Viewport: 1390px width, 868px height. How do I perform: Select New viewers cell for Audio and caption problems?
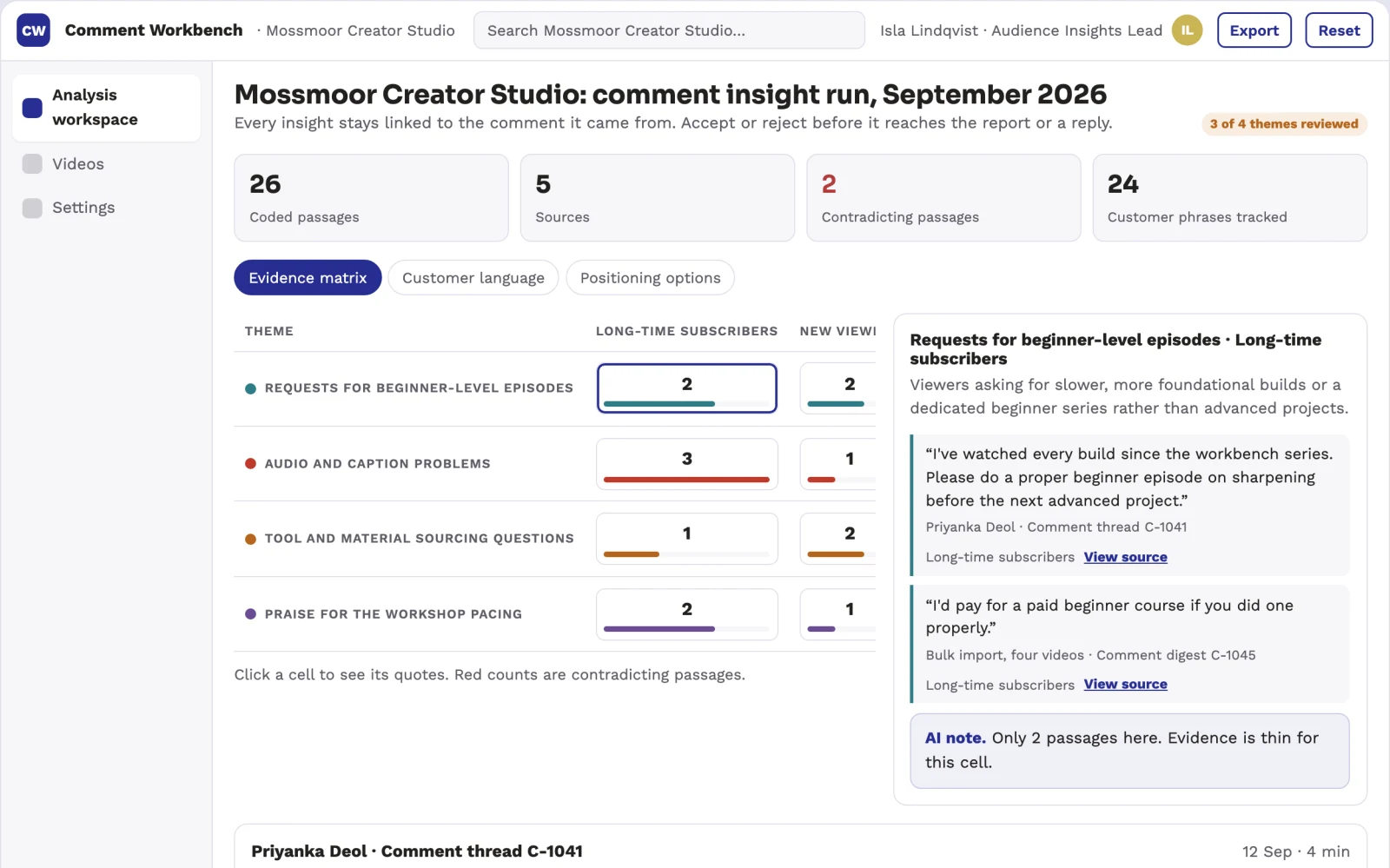pos(838,464)
